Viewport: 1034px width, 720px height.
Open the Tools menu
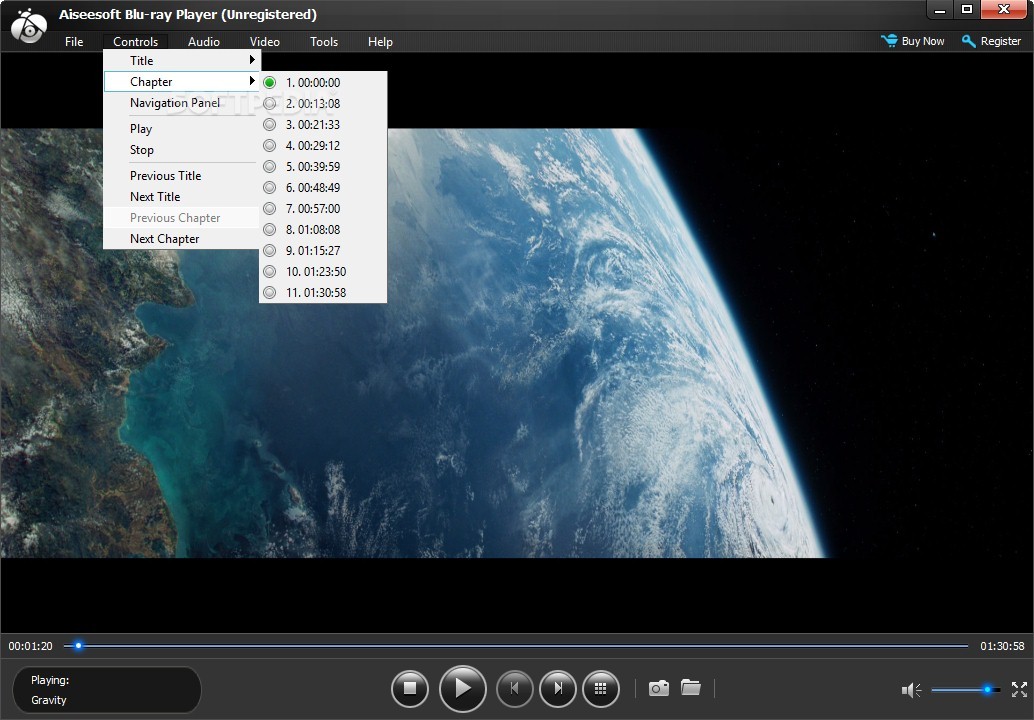click(x=324, y=42)
